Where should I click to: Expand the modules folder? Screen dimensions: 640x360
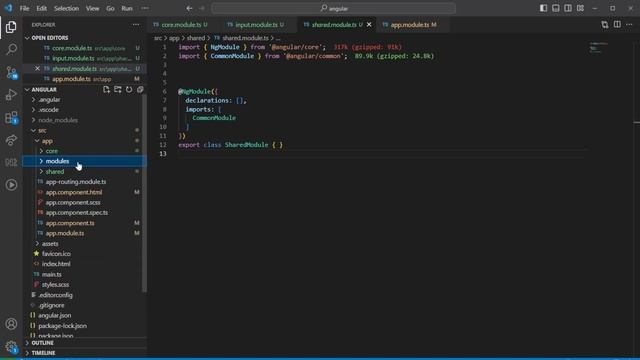point(57,161)
